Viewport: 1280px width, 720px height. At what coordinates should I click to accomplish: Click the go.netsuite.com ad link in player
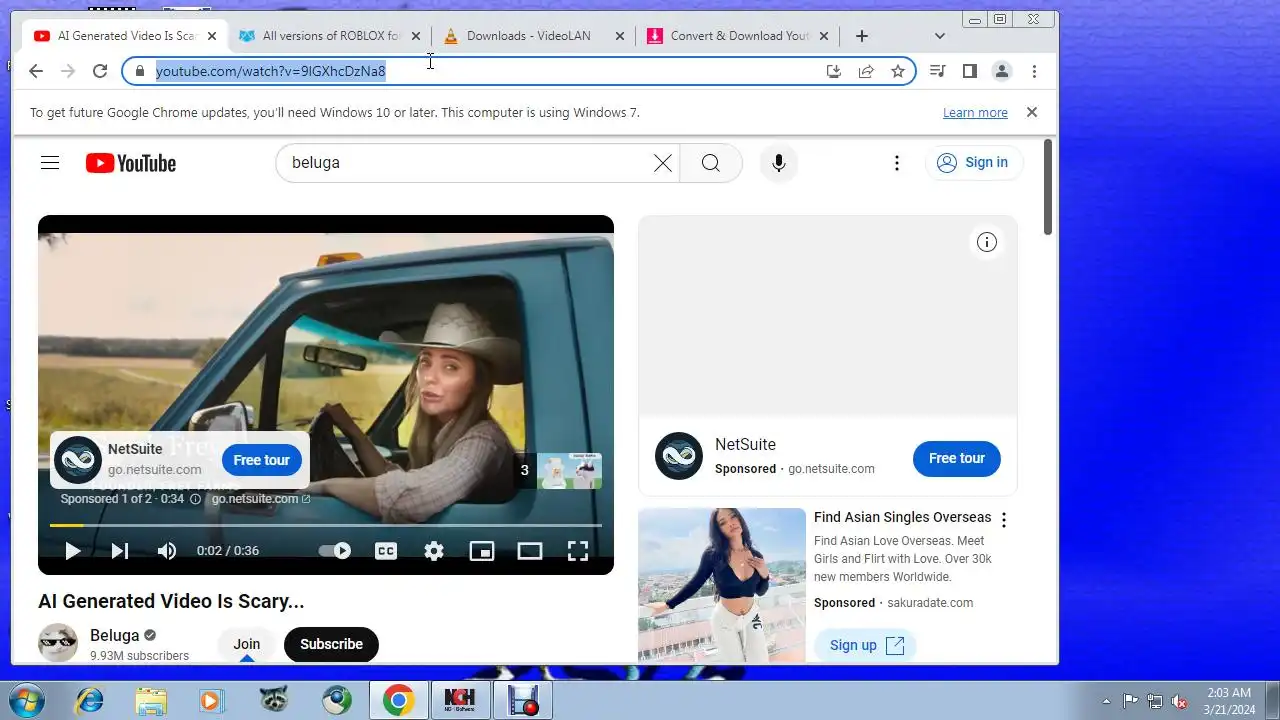point(260,499)
